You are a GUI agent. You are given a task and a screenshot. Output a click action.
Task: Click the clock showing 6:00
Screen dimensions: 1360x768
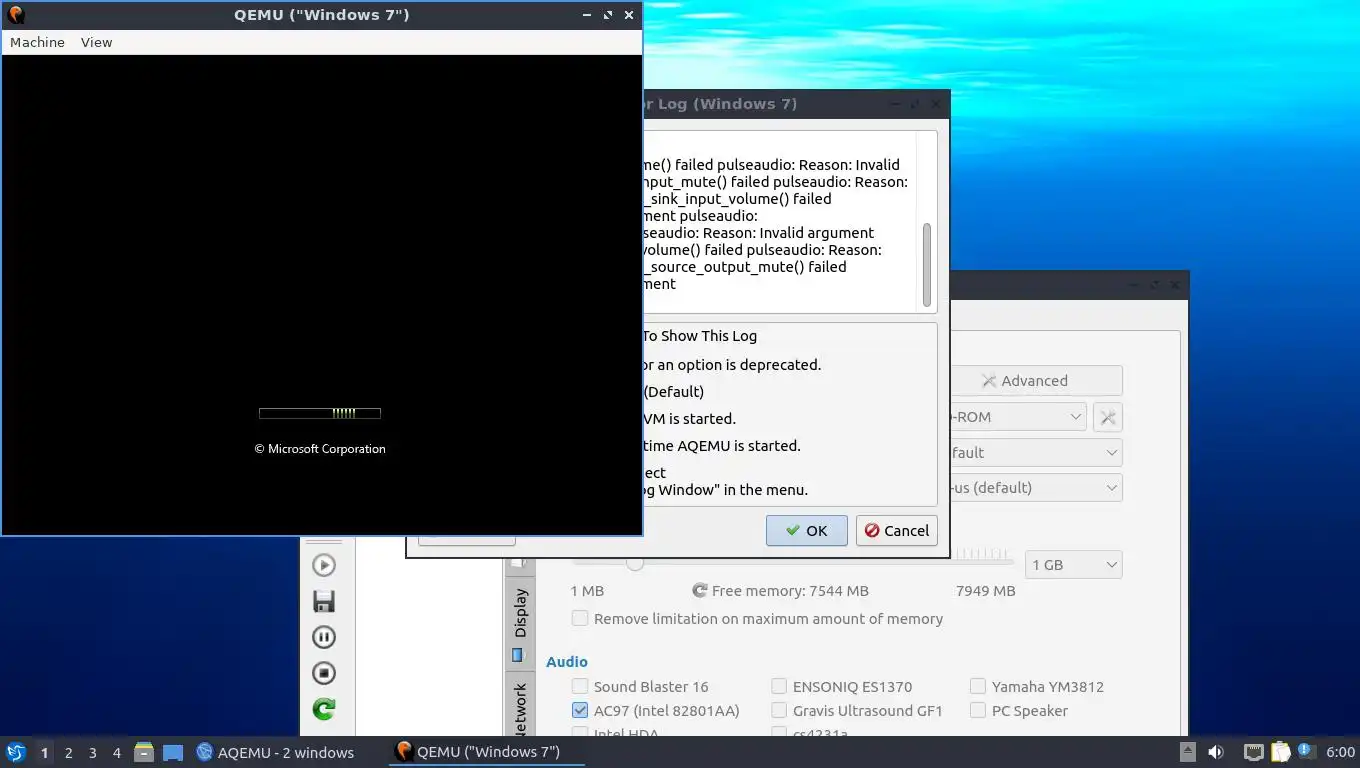[1340, 752]
